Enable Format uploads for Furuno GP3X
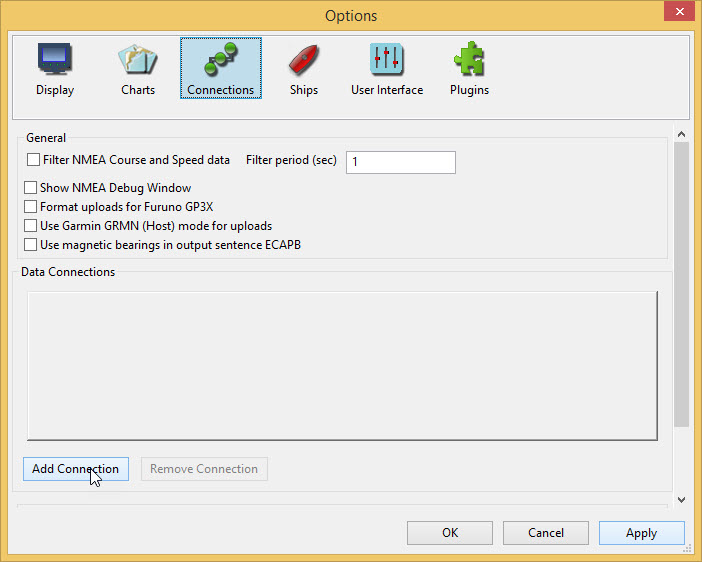Image resolution: width=702 pixels, height=562 pixels. 32,207
